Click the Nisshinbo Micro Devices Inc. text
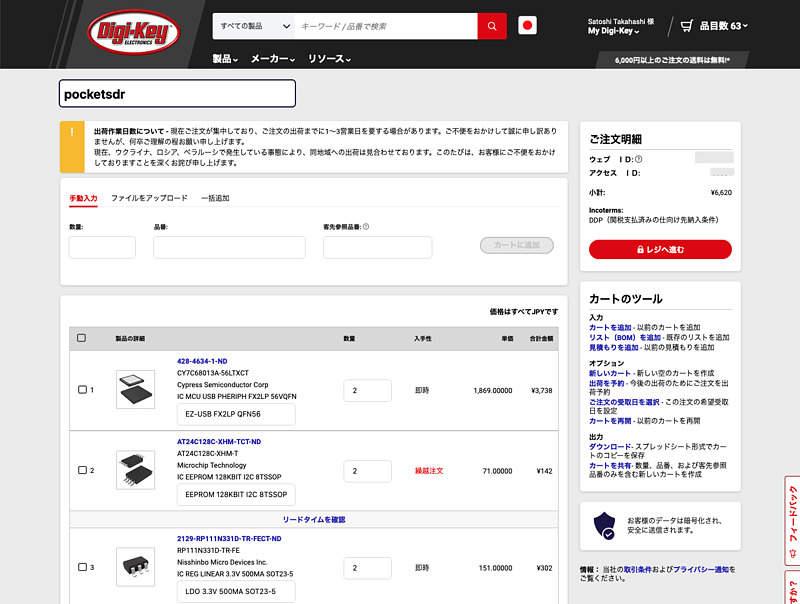800x604 pixels. click(x=222, y=562)
